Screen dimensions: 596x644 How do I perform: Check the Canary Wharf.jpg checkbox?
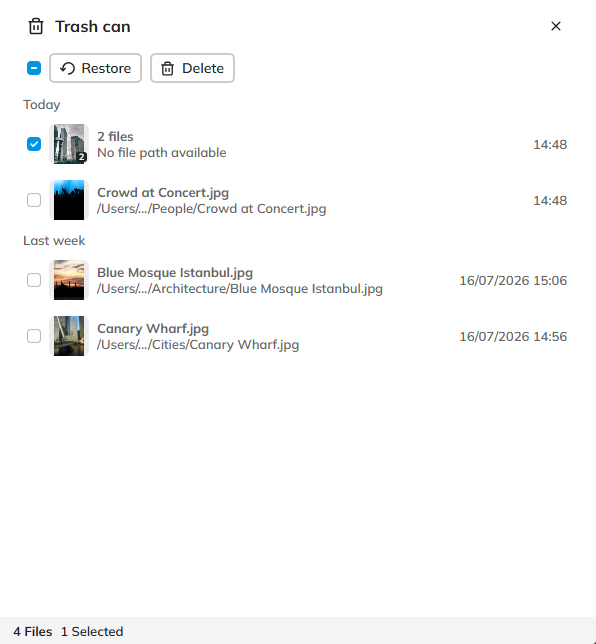coord(34,336)
